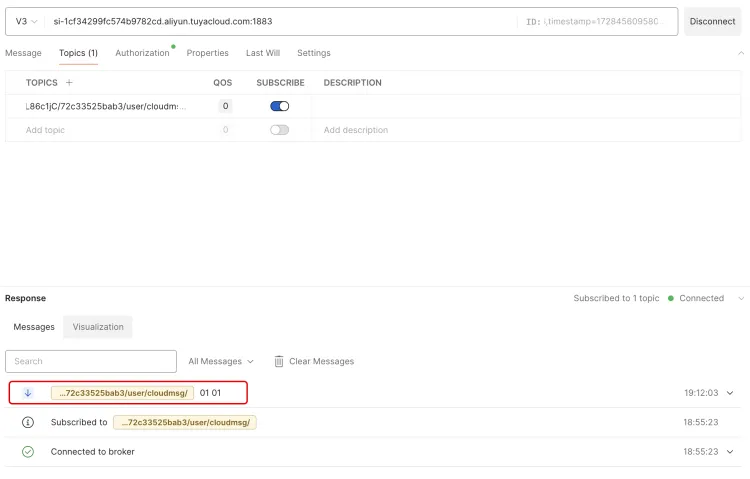Disable the subscribe toggle for cloudmsg topic
The image size is (750, 479).
coord(279,106)
